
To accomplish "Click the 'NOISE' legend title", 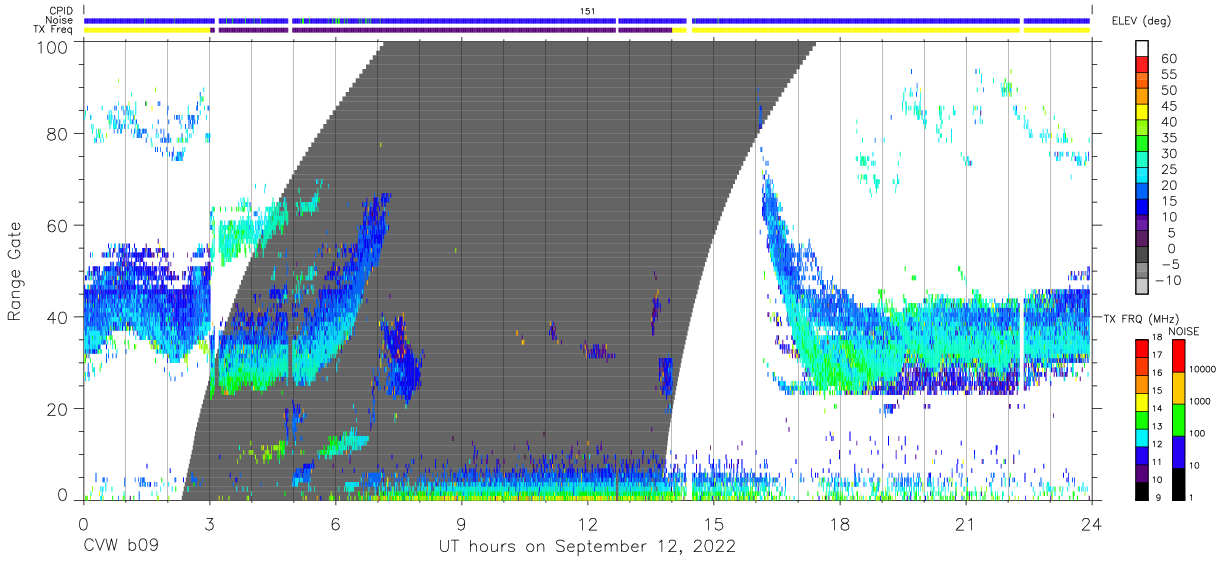I will tap(1184, 330).
